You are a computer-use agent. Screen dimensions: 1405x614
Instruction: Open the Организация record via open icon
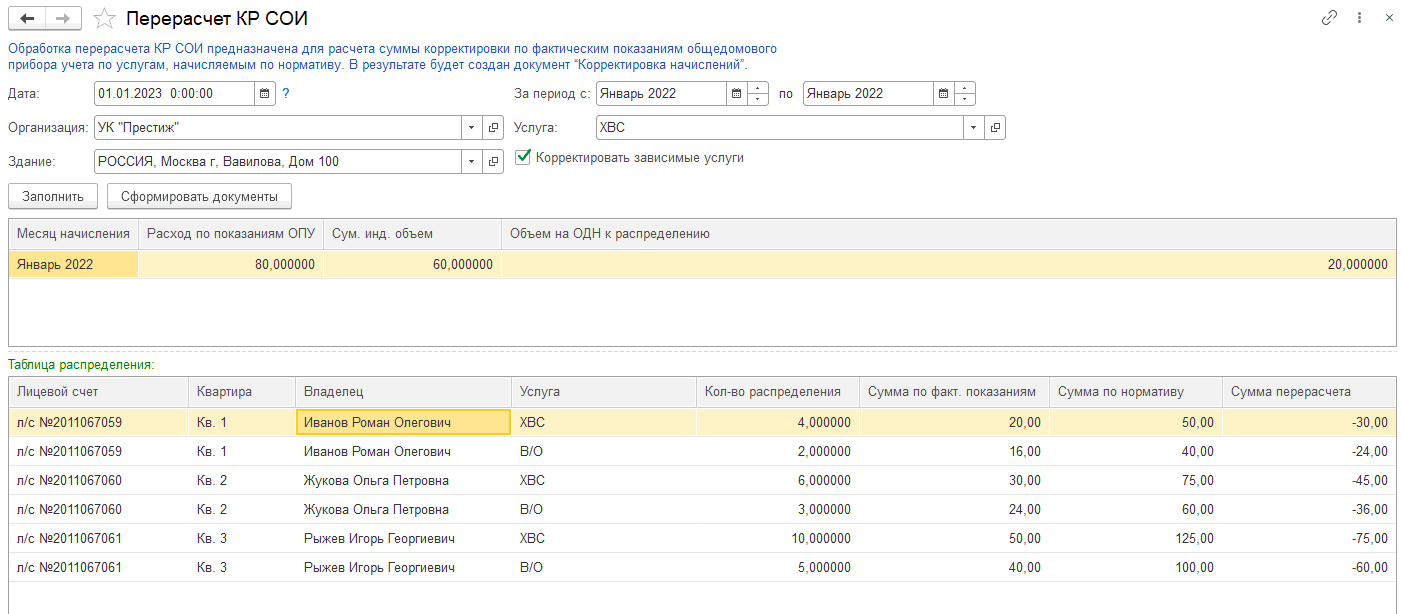click(x=493, y=128)
